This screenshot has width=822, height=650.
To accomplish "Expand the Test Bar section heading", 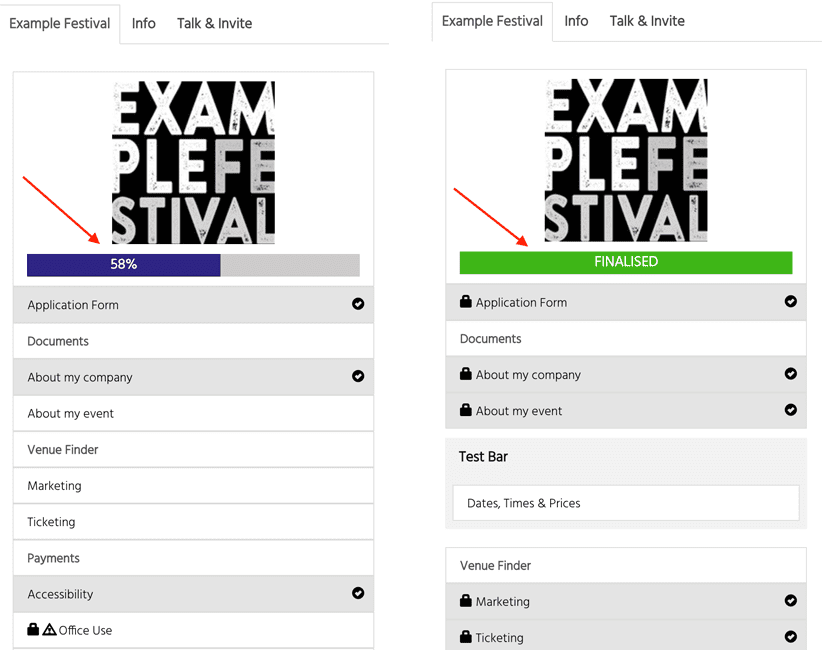I will (483, 457).
